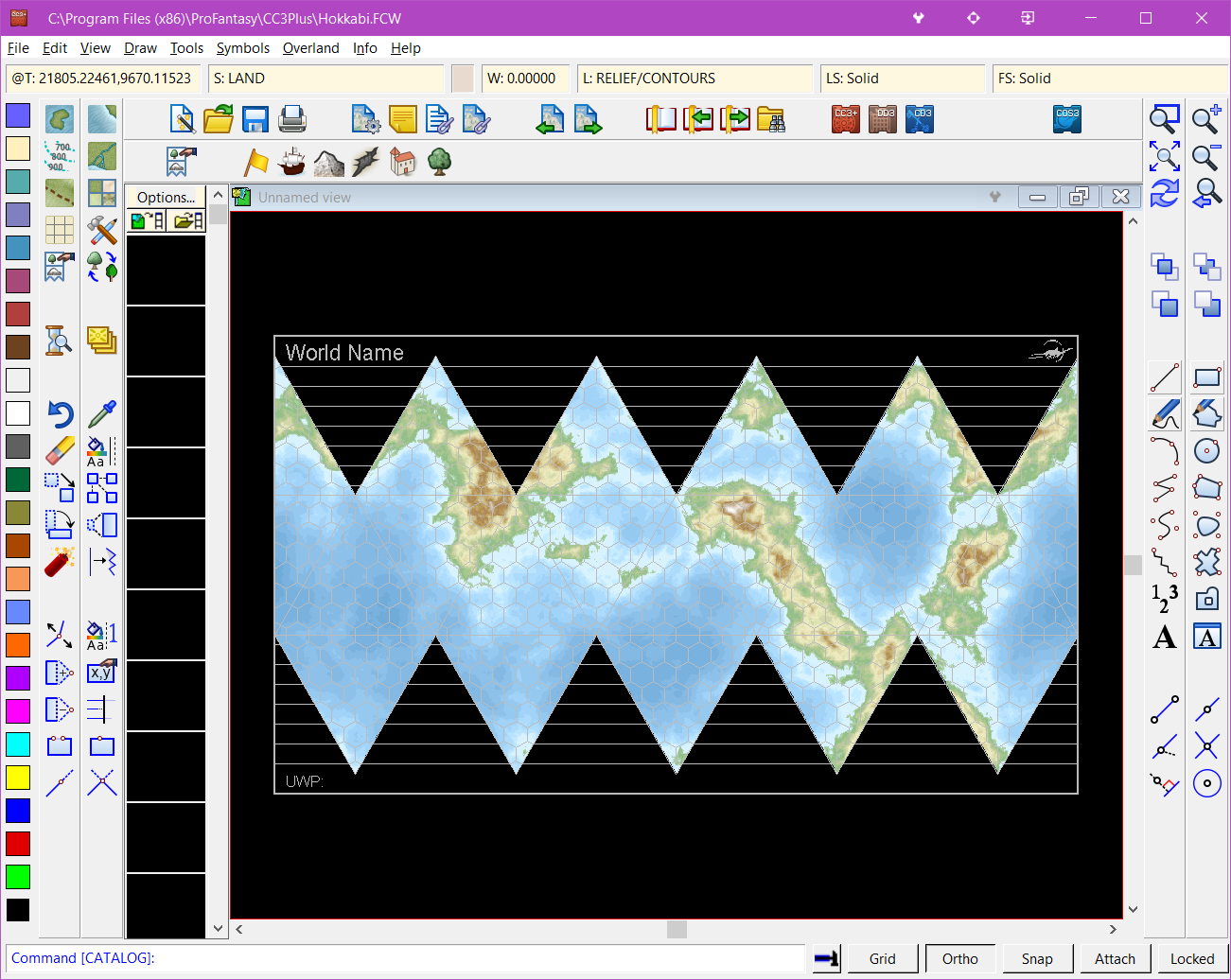
Task: Open the Tools menu
Action: 186,48
